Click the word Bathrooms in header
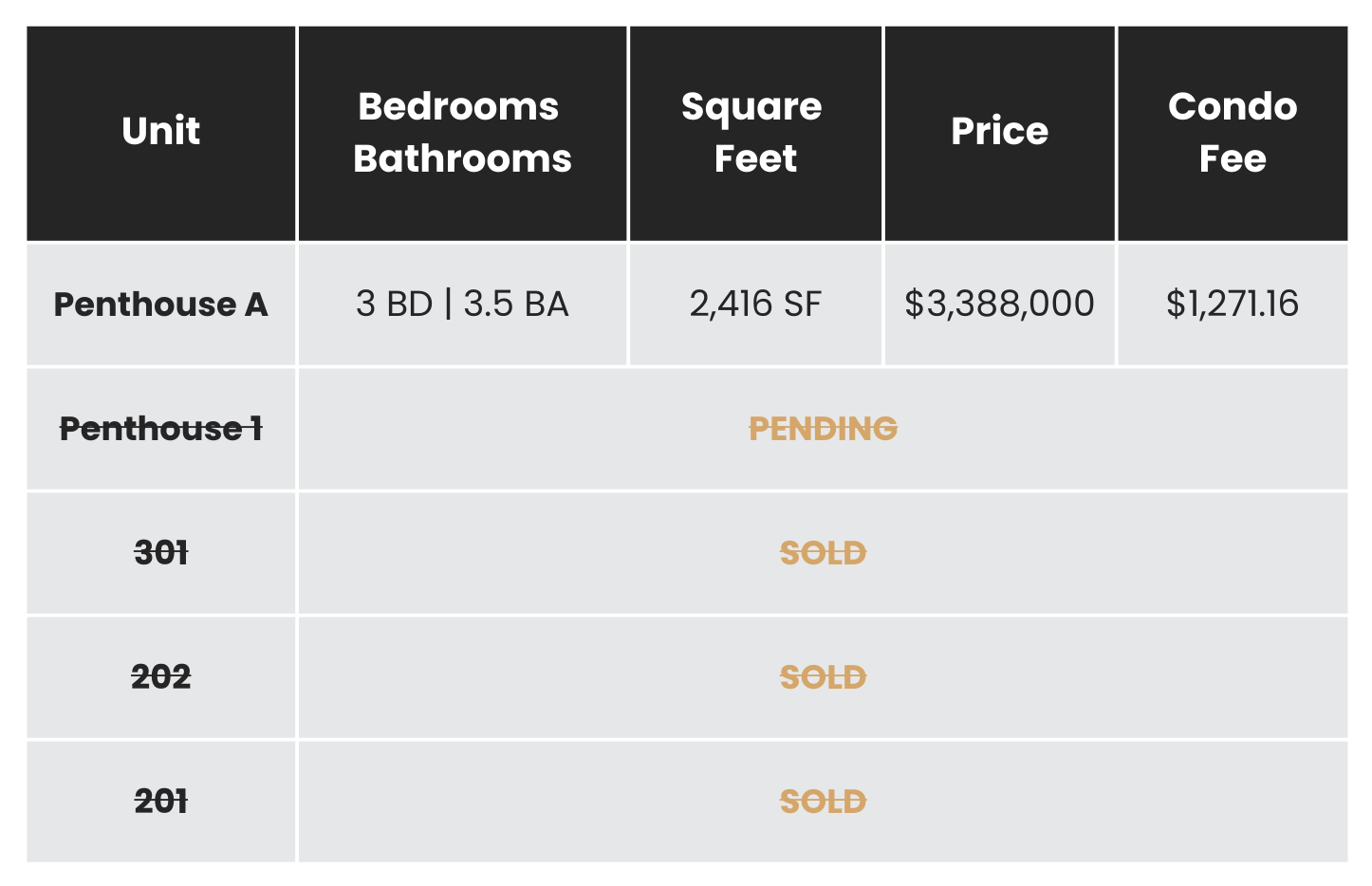Screen dimensions: 1372x886 [x=462, y=158]
